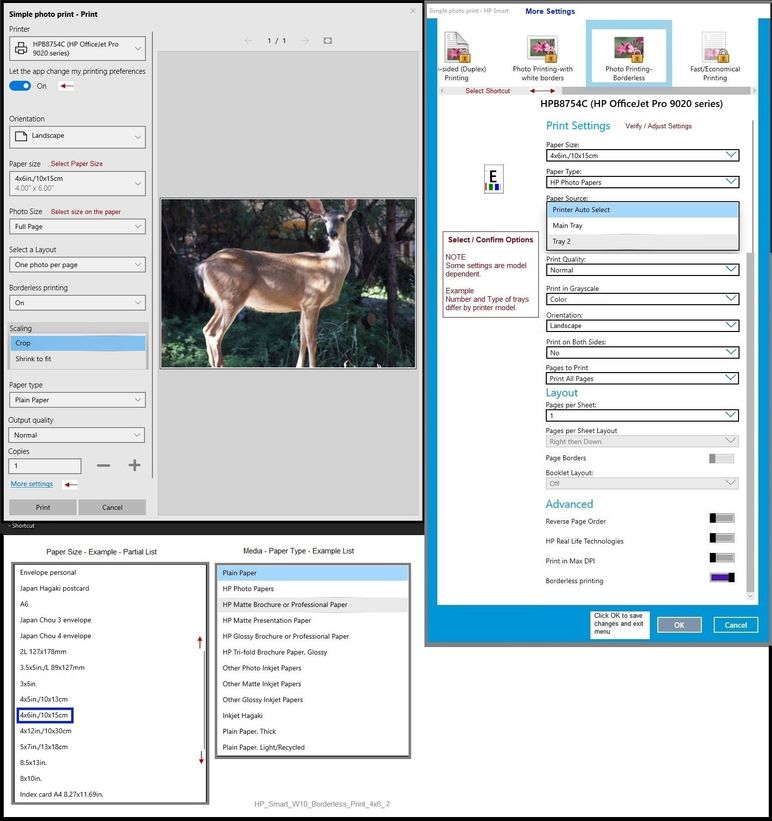Choose Photo Printing with white borders shortcut
Image resolution: width=772 pixels, height=821 pixels.
(x=543, y=49)
